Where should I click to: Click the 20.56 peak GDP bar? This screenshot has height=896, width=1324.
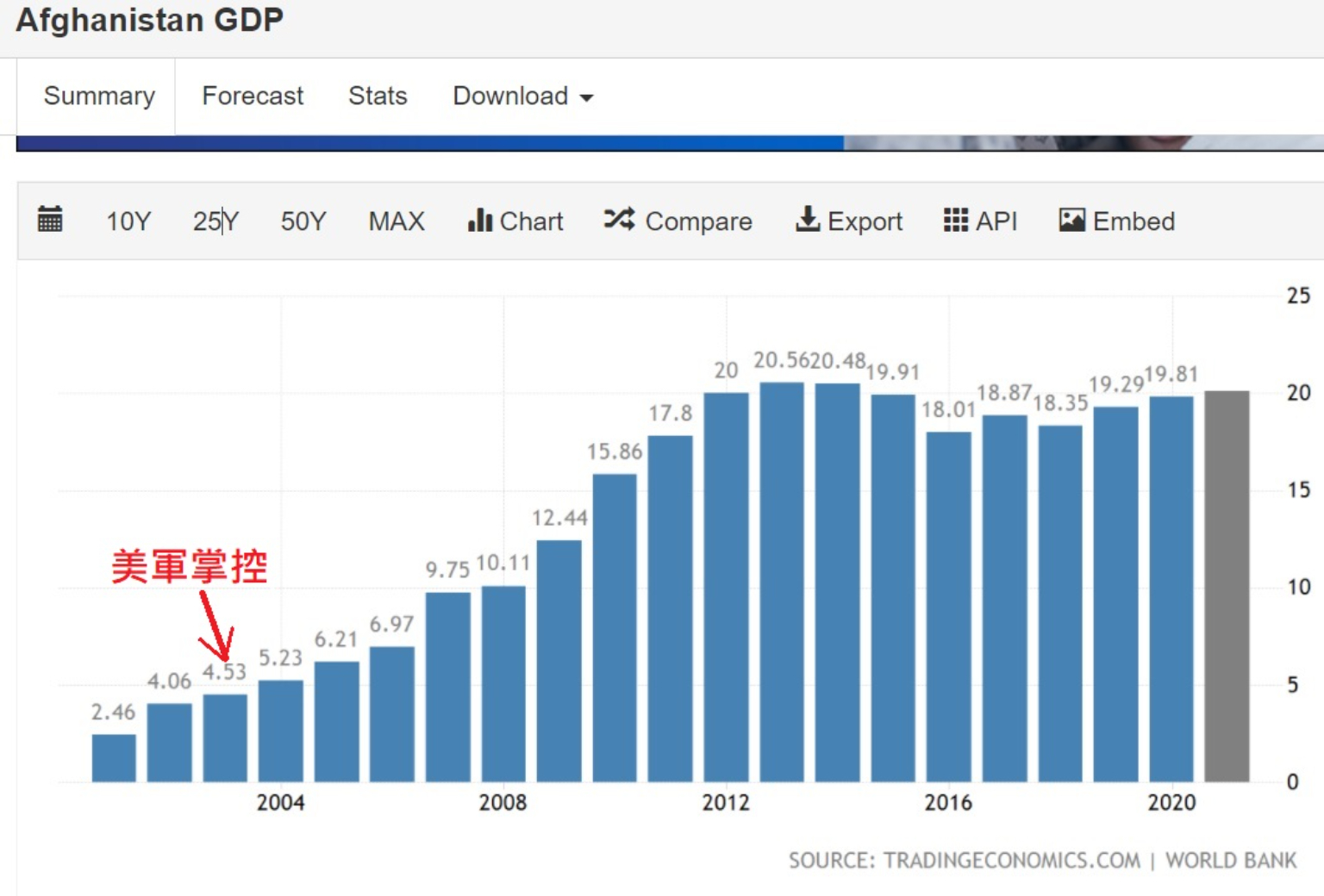(x=782, y=582)
